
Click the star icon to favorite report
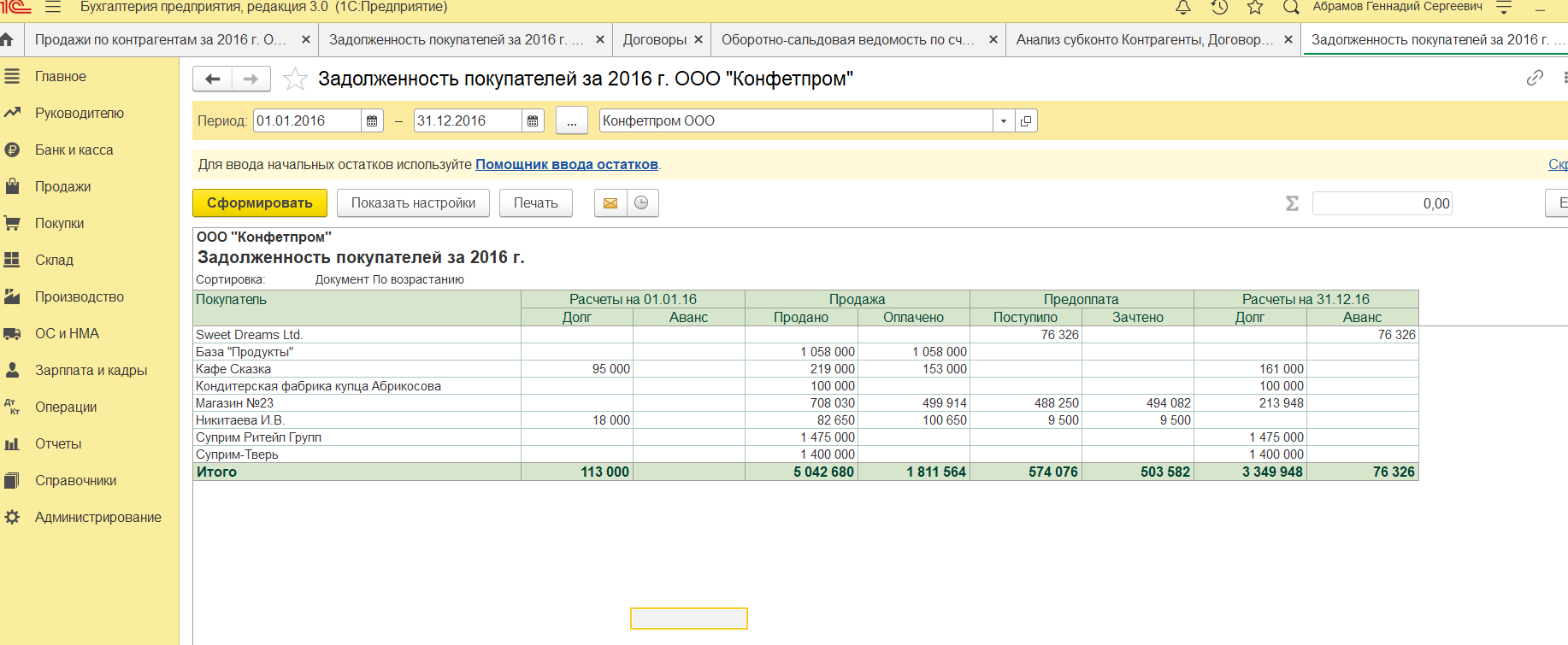[x=295, y=79]
